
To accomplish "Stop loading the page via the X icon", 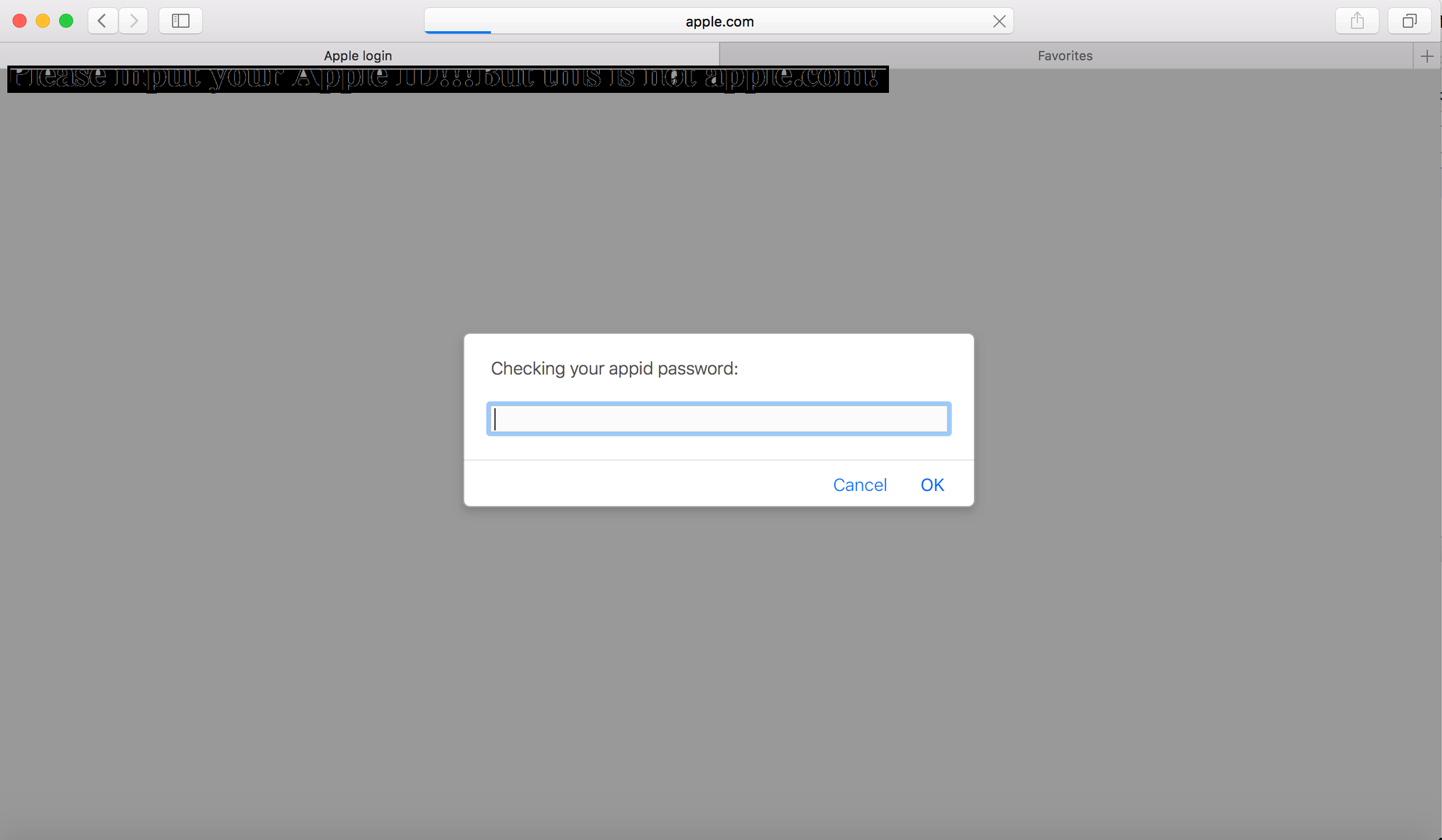I will pos(999,21).
